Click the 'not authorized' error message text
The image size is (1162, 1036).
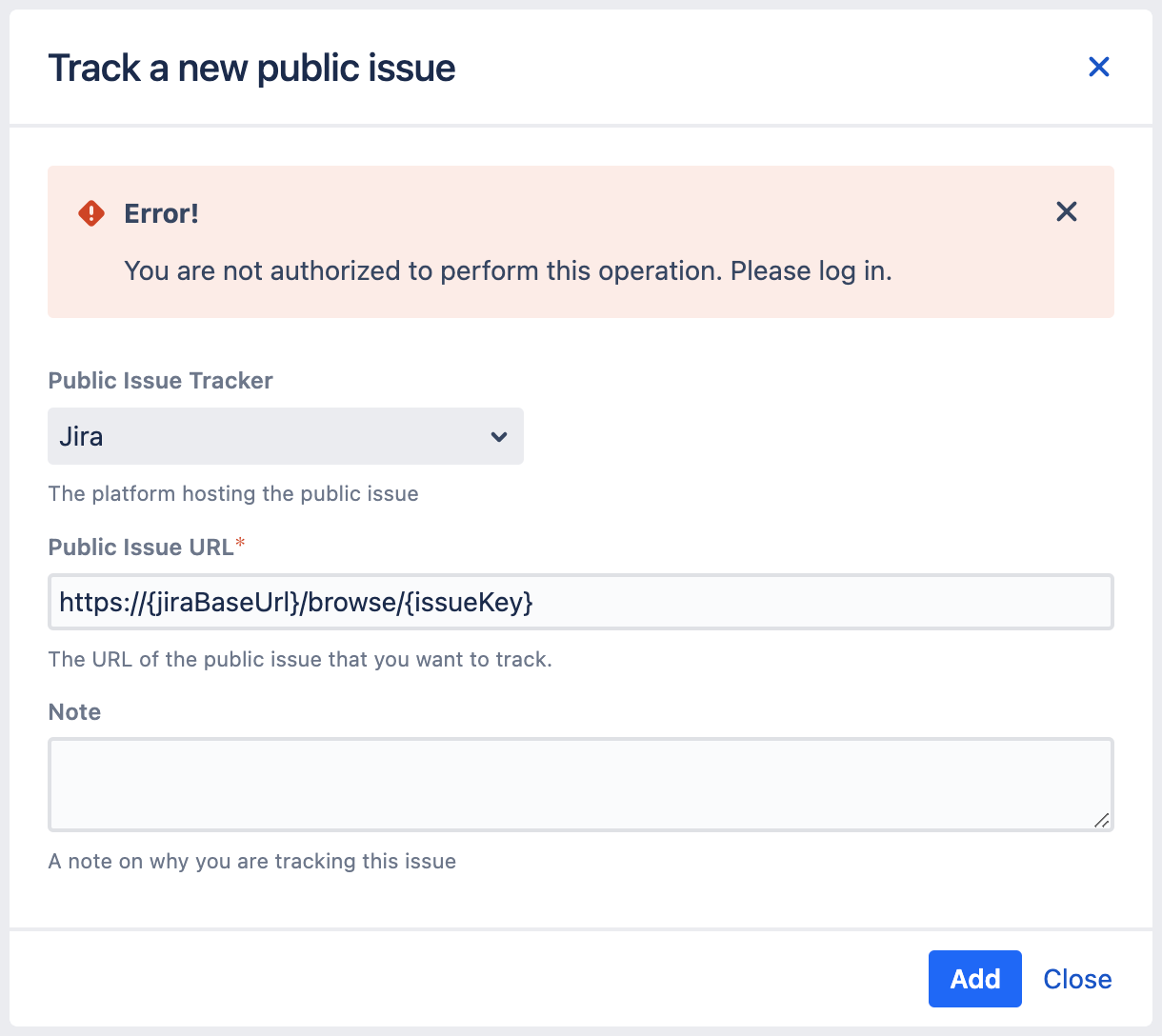click(x=508, y=271)
